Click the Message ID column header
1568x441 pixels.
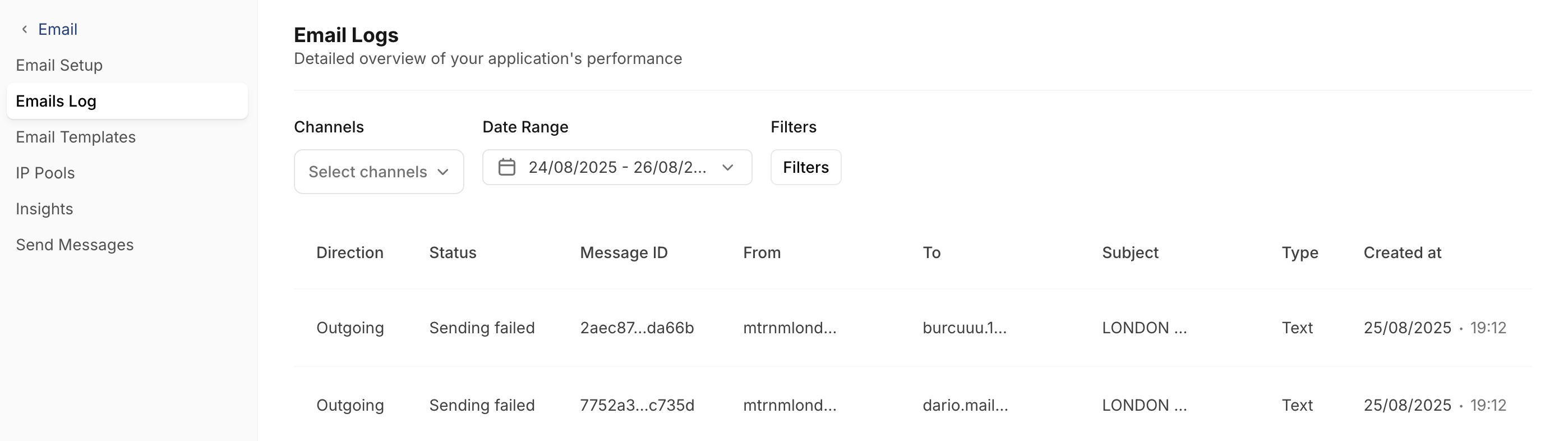tap(623, 253)
